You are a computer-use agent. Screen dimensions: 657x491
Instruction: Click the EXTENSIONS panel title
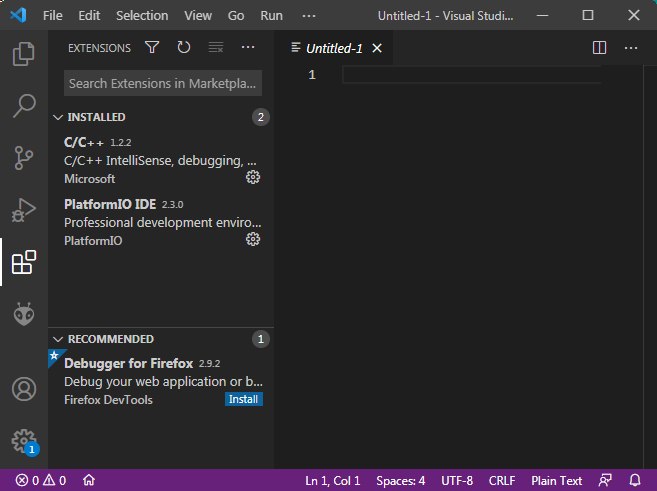[x=99, y=48]
